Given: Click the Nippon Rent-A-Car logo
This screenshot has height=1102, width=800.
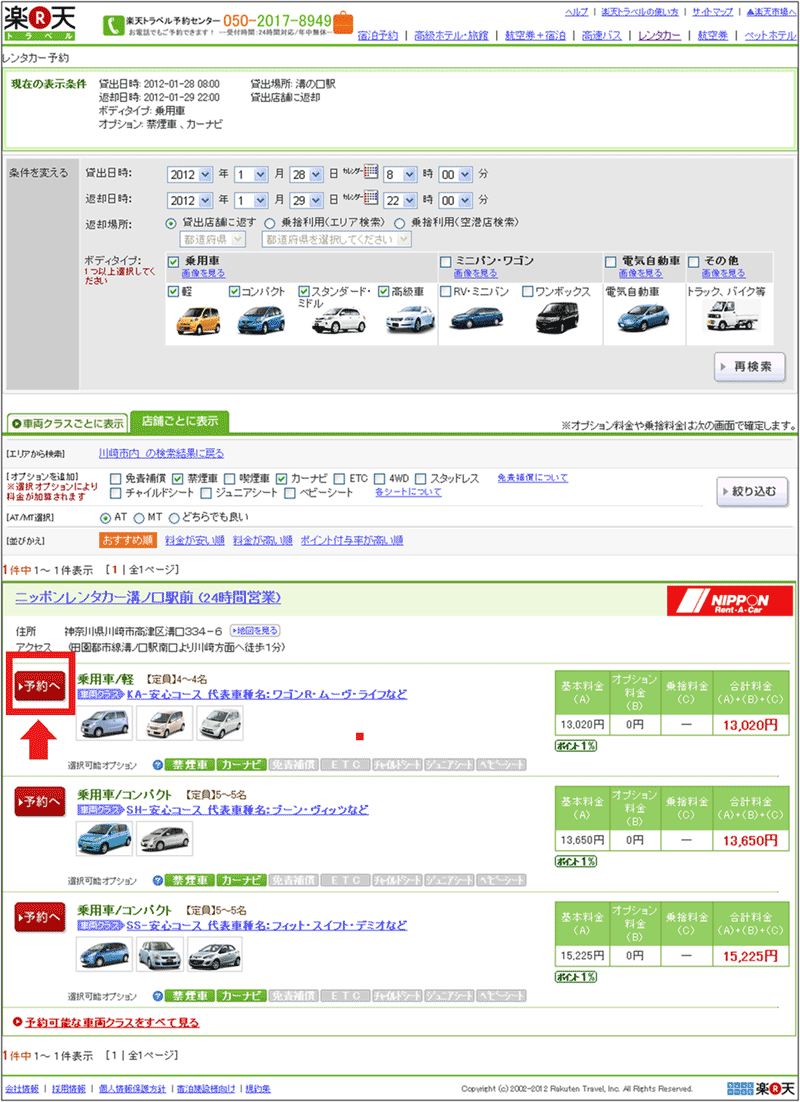Looking at the screenshot, I should (729, 602).
